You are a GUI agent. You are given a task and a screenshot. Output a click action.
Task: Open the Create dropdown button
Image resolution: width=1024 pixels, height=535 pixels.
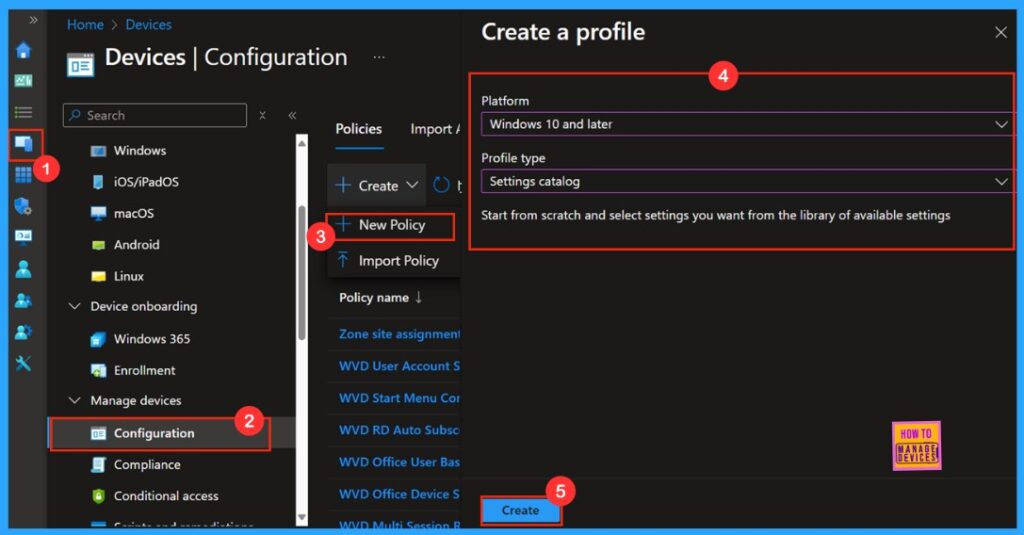377,186
